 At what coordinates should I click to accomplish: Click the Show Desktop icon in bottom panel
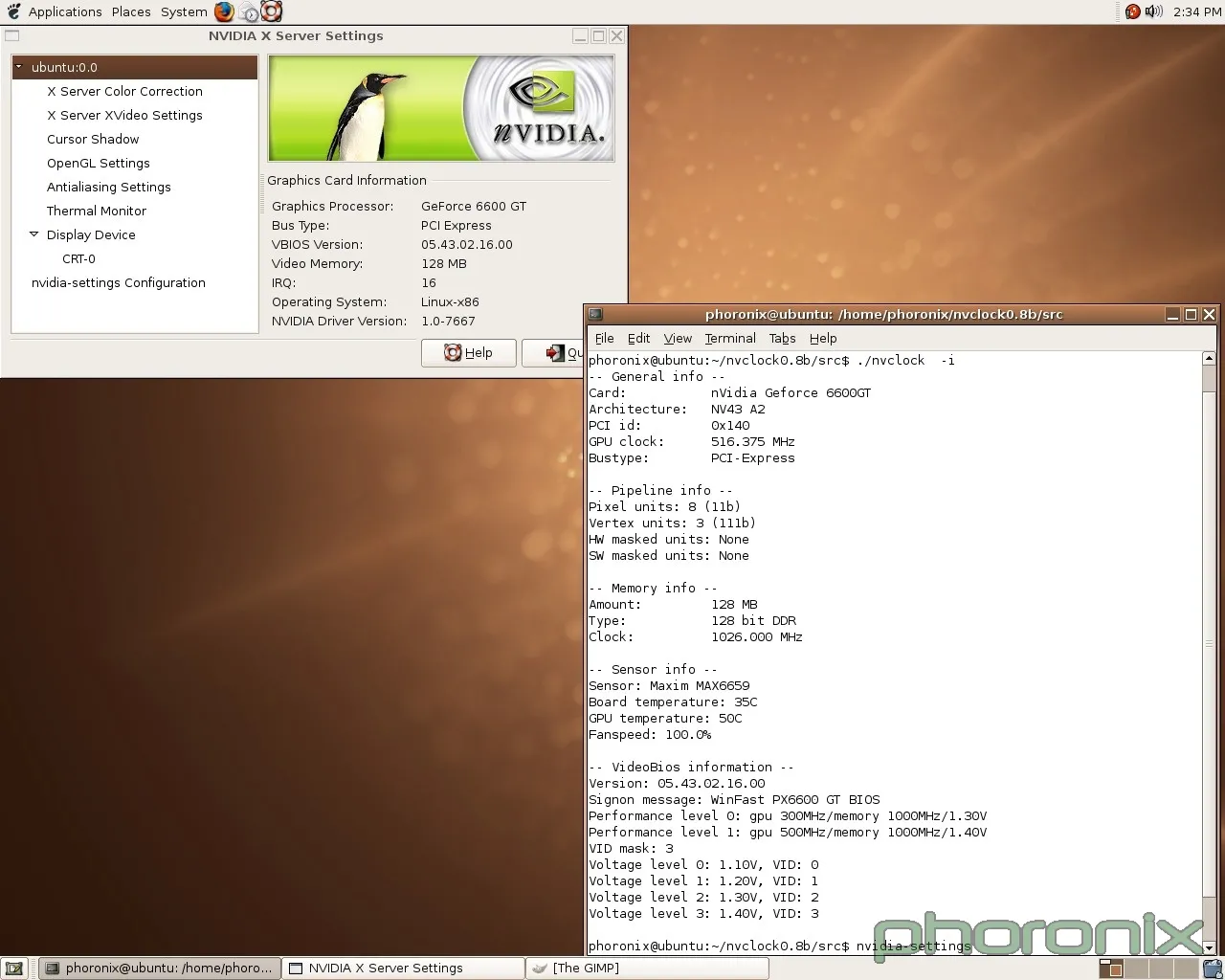pyautogui.click(x=13, y=968)
